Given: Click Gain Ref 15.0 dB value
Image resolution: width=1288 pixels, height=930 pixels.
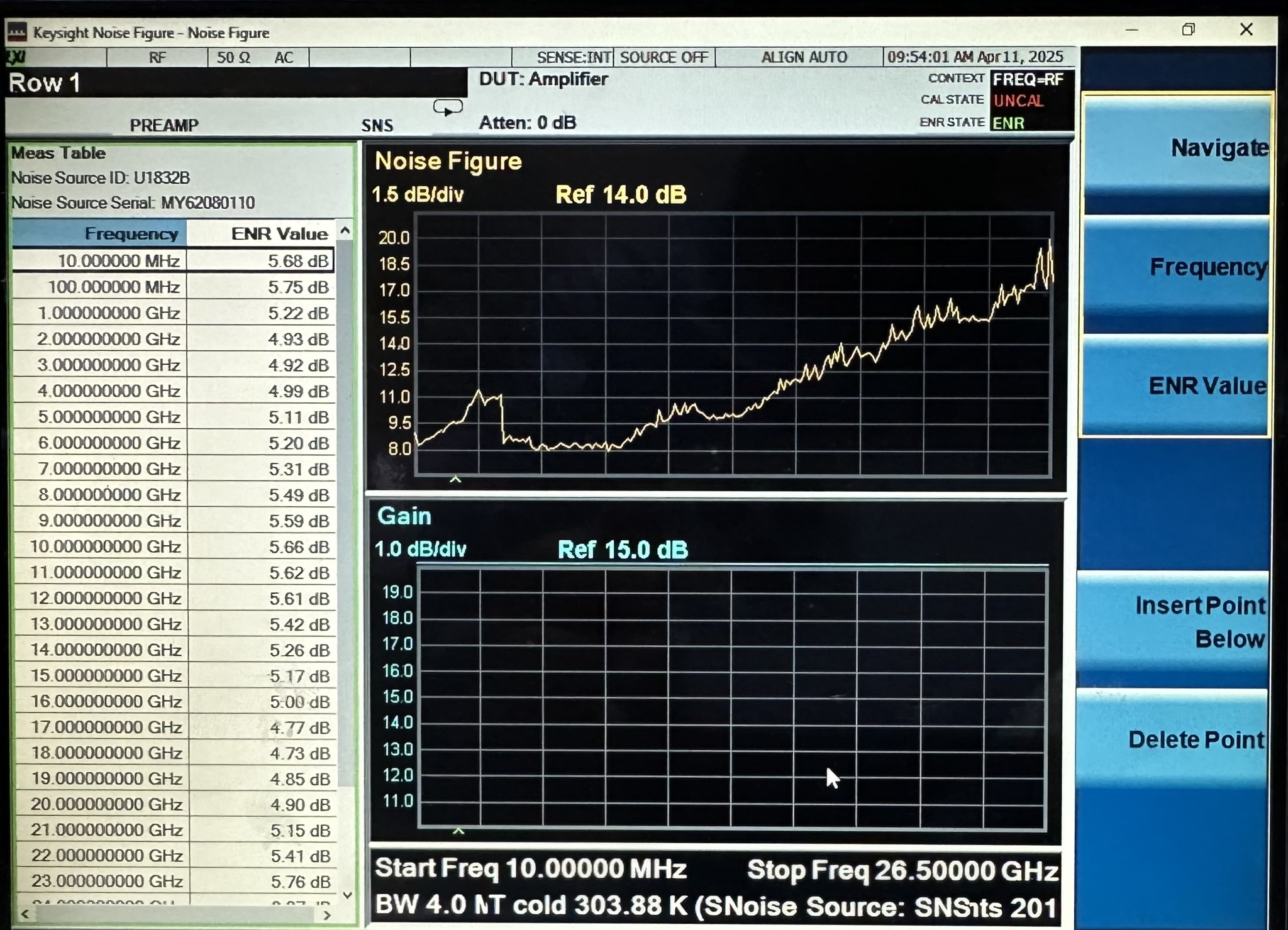Looking at the screenshot, I should [x=623, y=550].
